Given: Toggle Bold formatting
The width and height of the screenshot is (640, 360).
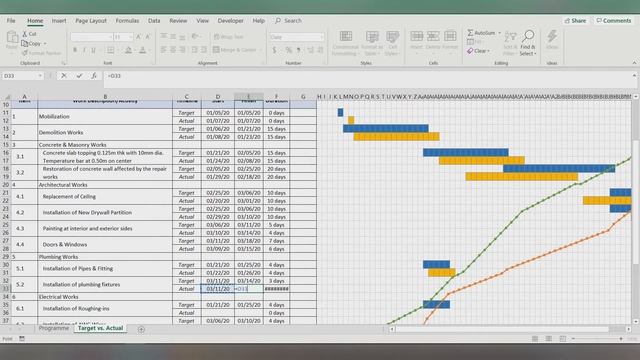Looking at the screenshot, I should click(x=75, y=50).
